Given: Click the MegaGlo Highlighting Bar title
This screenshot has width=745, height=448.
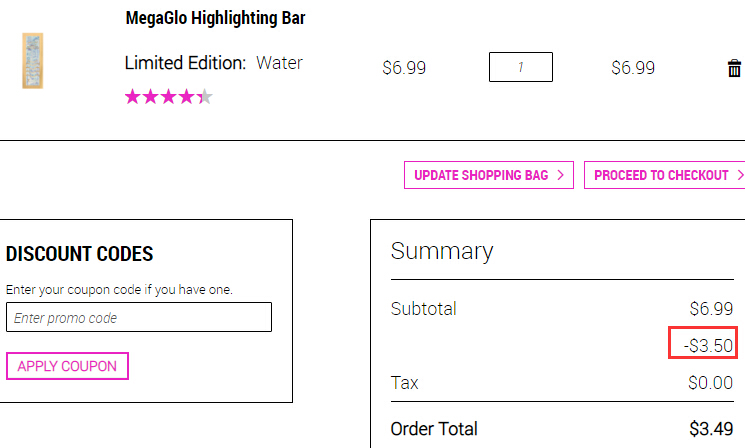Looking at the screenshot, I should pyautogui.click(x=215, y=18).
